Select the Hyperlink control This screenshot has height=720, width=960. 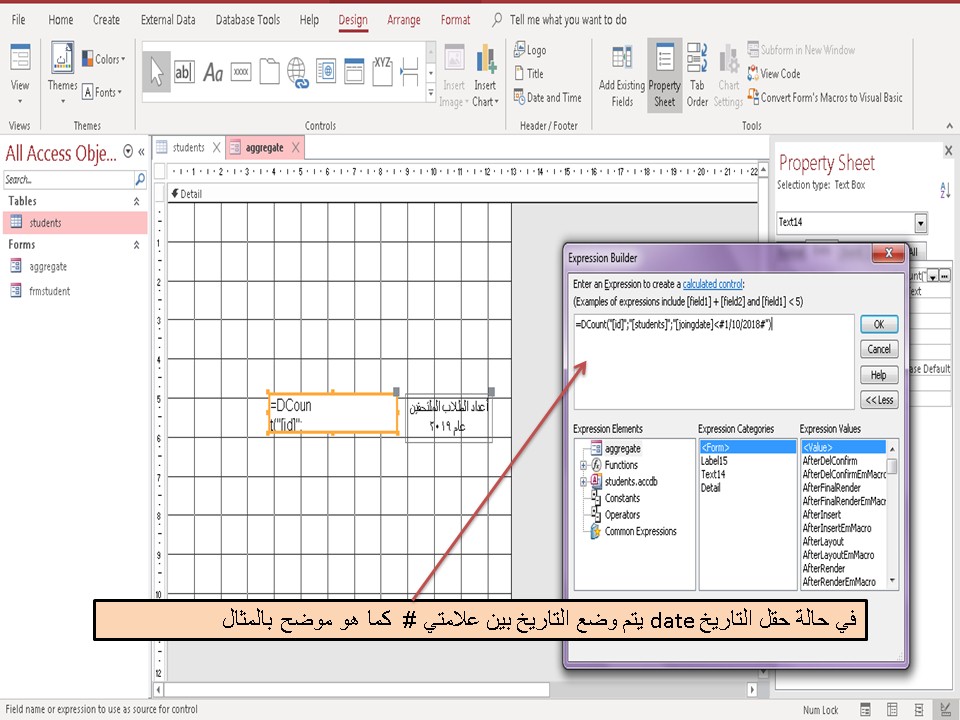(x=298, y=72)
